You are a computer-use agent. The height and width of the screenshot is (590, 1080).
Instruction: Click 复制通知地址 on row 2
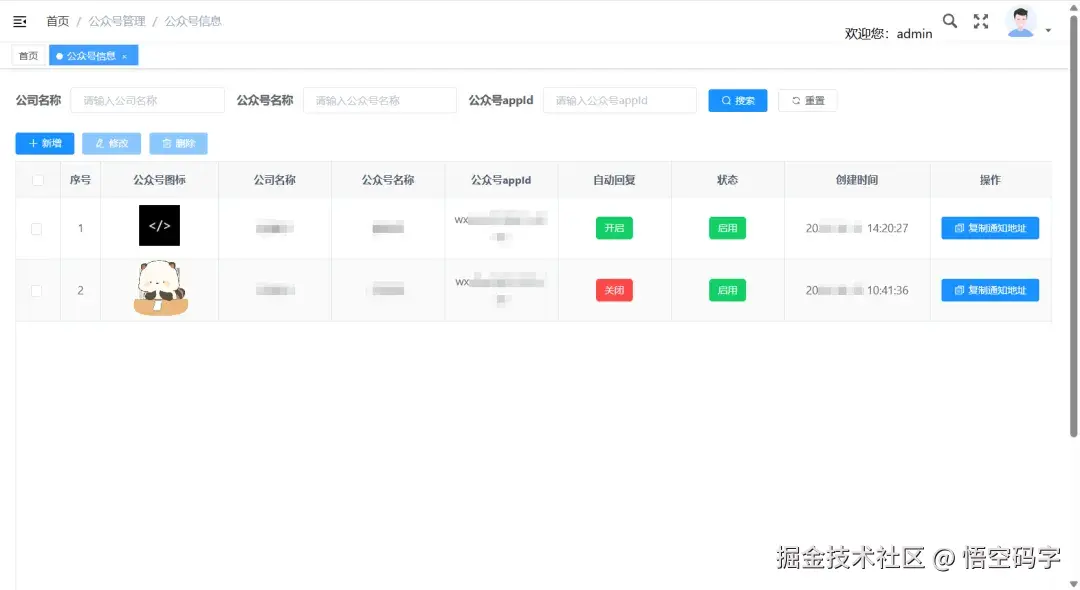pos(990,289)
